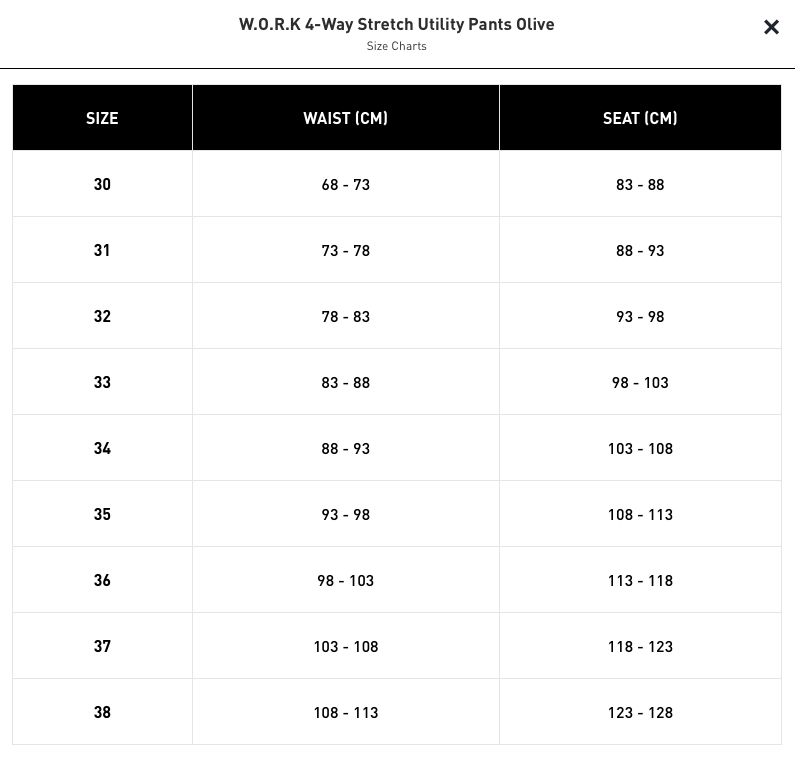Select size 33 row label
The image size is (795, 772).
point(102,382)
